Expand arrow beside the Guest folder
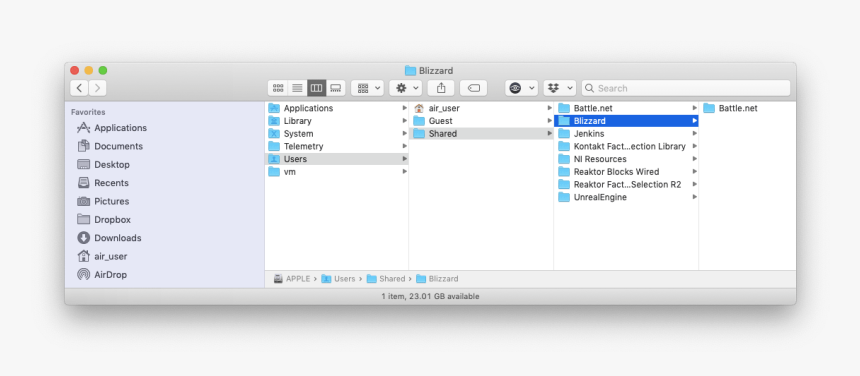 tap(549, 121)
